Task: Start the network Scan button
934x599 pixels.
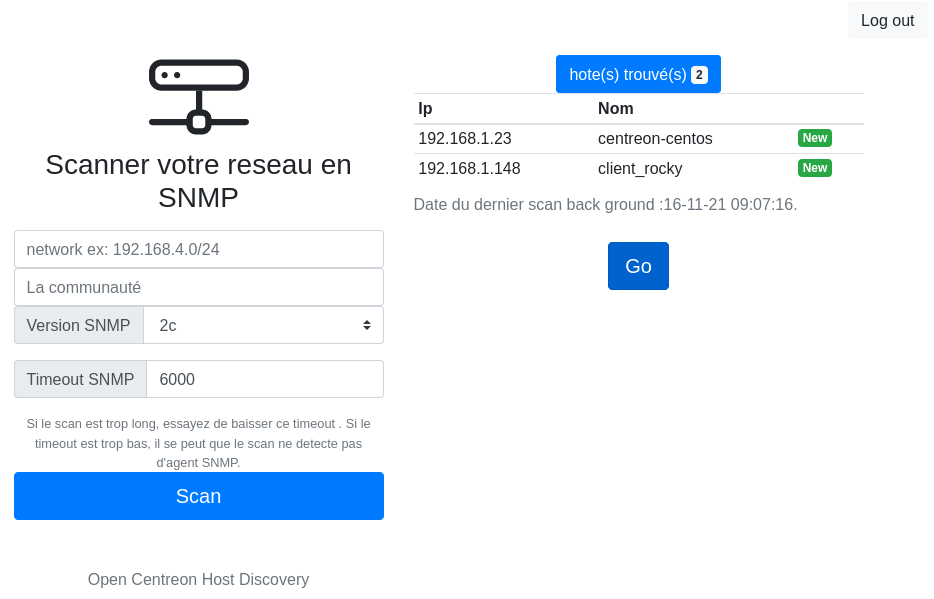Action: 199,496
